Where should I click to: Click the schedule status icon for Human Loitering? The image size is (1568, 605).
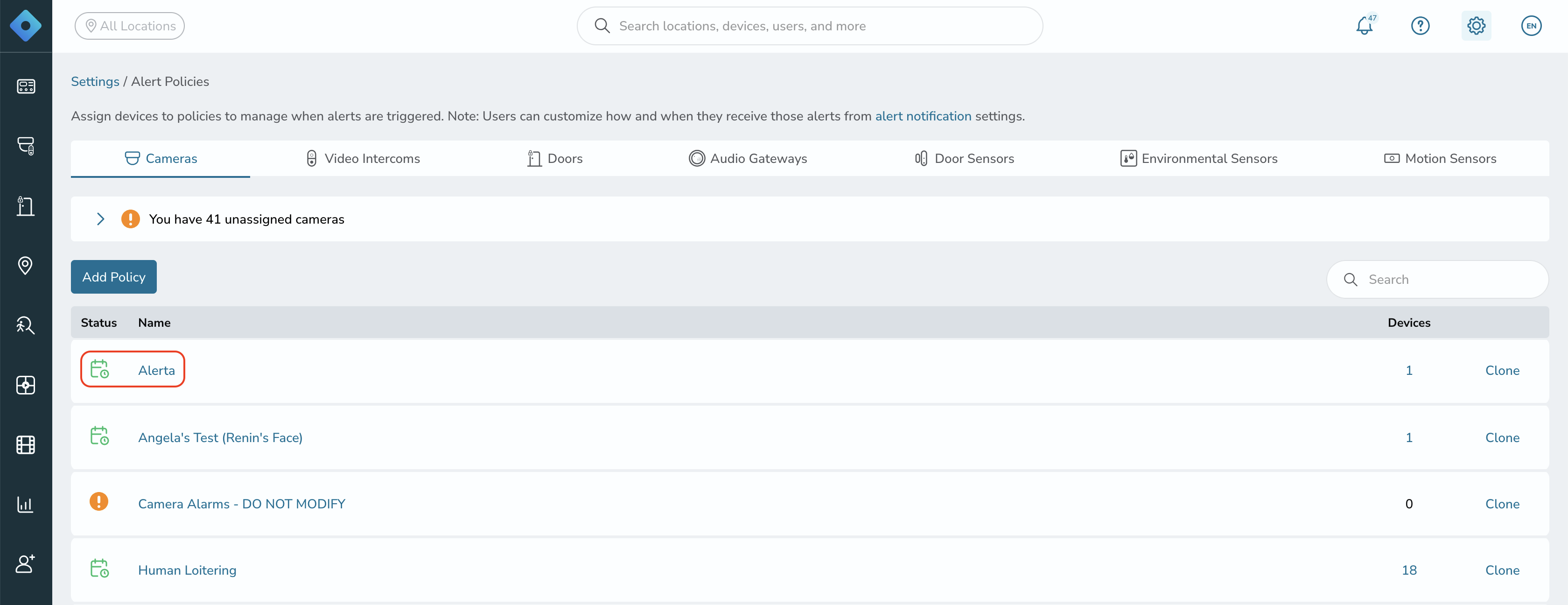click(x=99, y=569)
